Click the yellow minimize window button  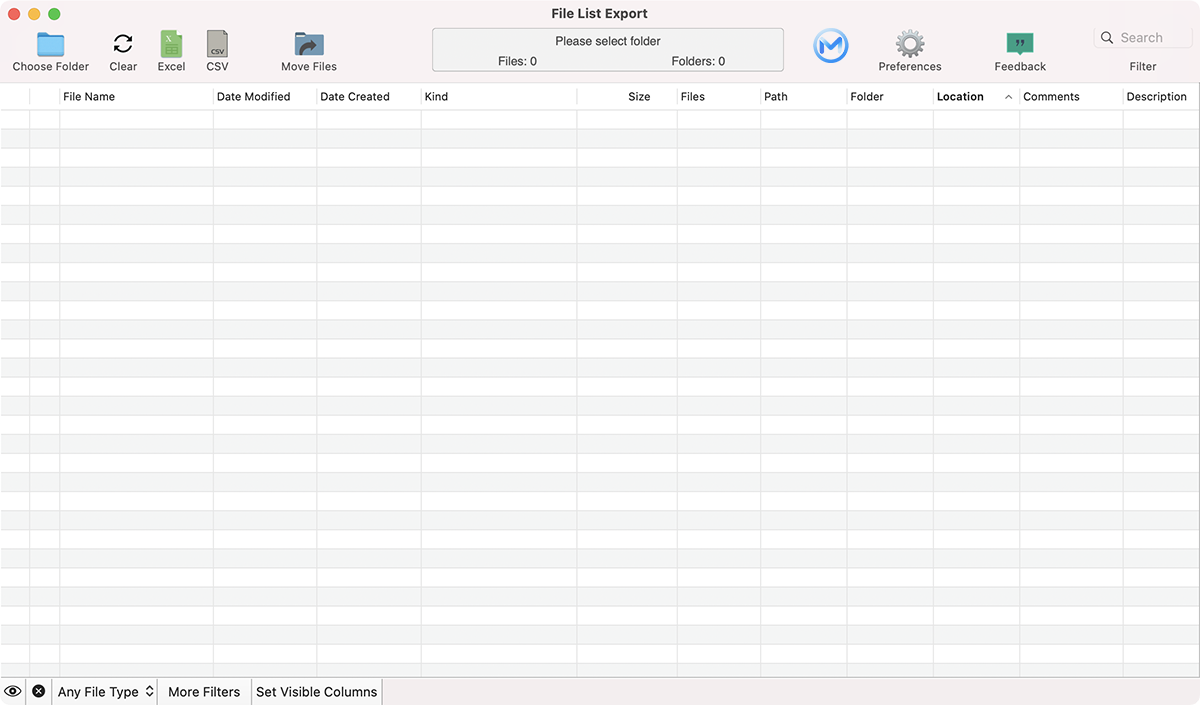34,14
